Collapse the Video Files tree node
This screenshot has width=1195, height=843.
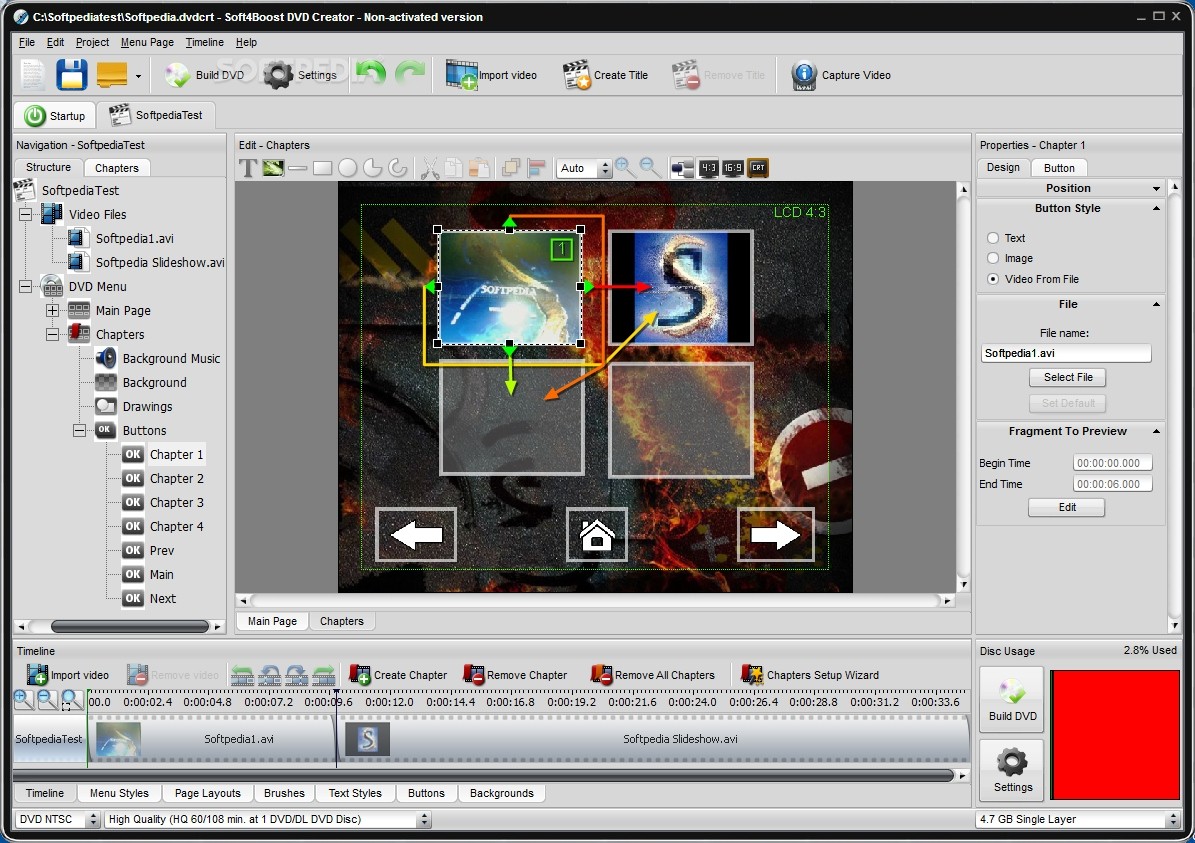[25, 214]
